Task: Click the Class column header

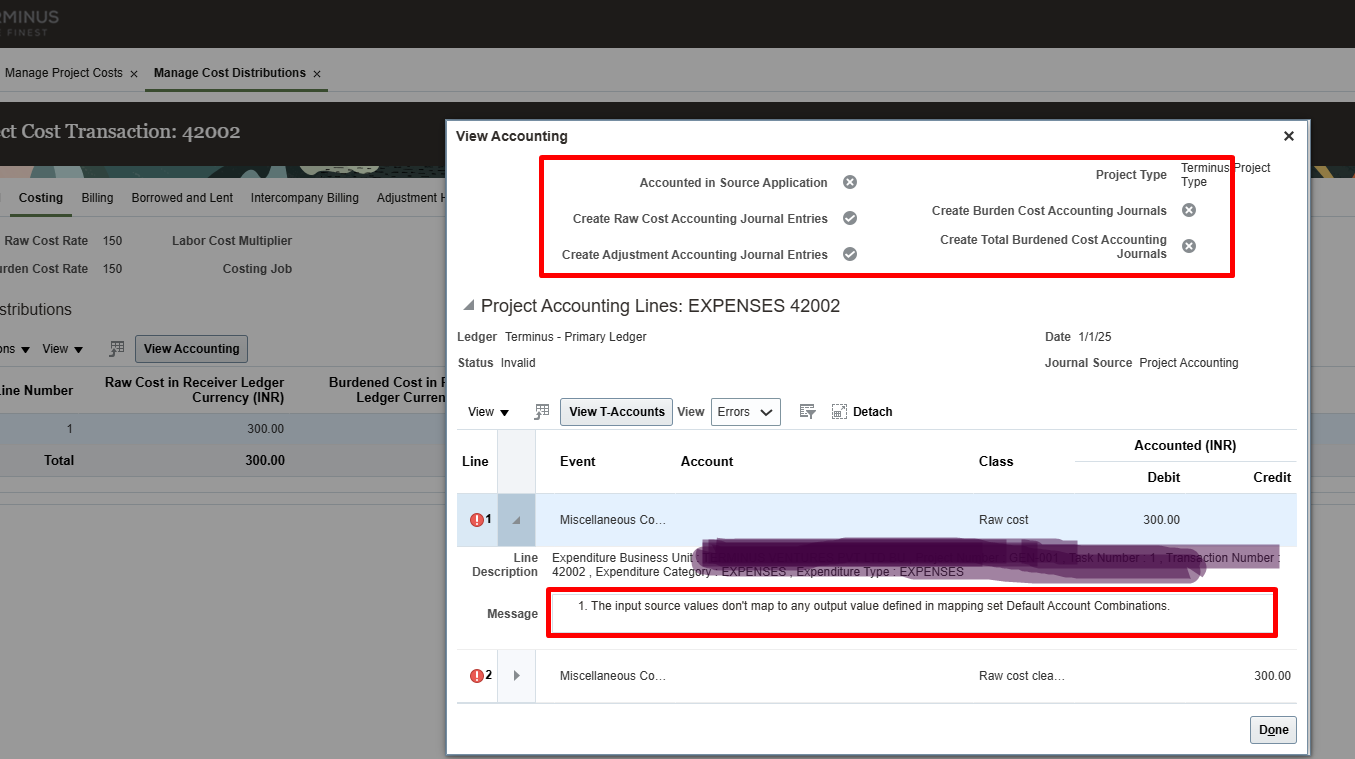Action: (x=996, y=462)
